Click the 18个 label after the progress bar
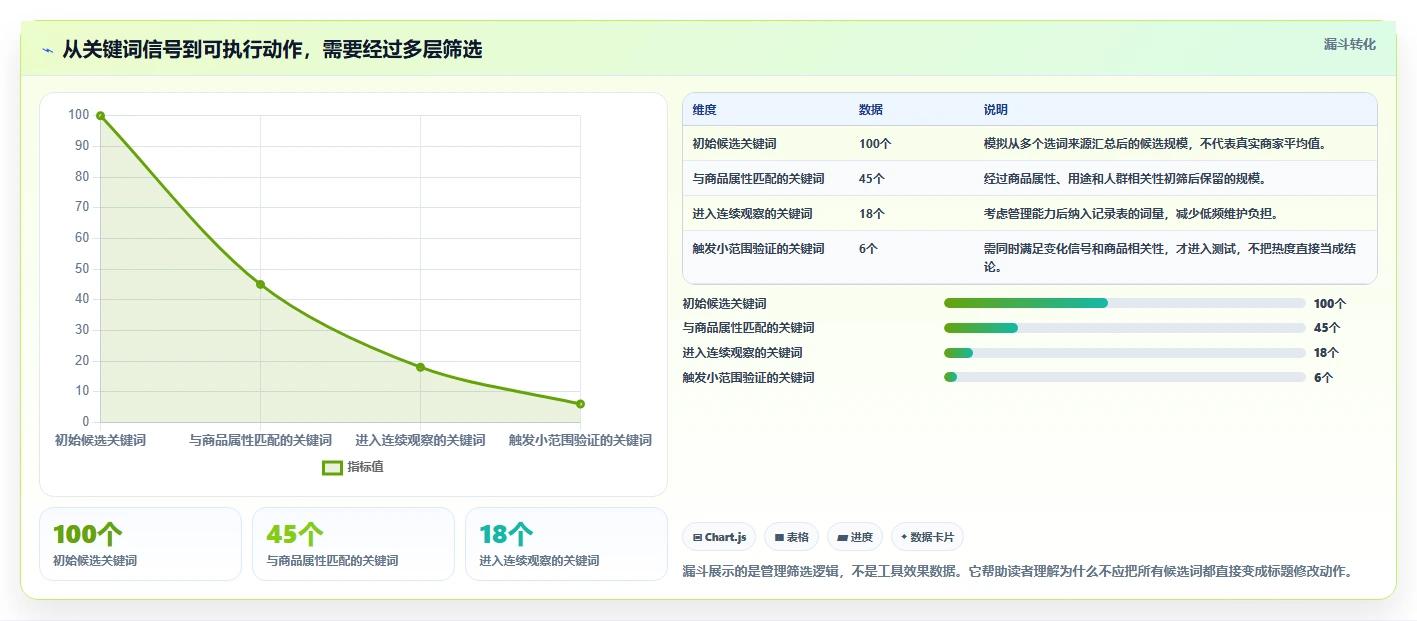 [x=1326, y=353]
